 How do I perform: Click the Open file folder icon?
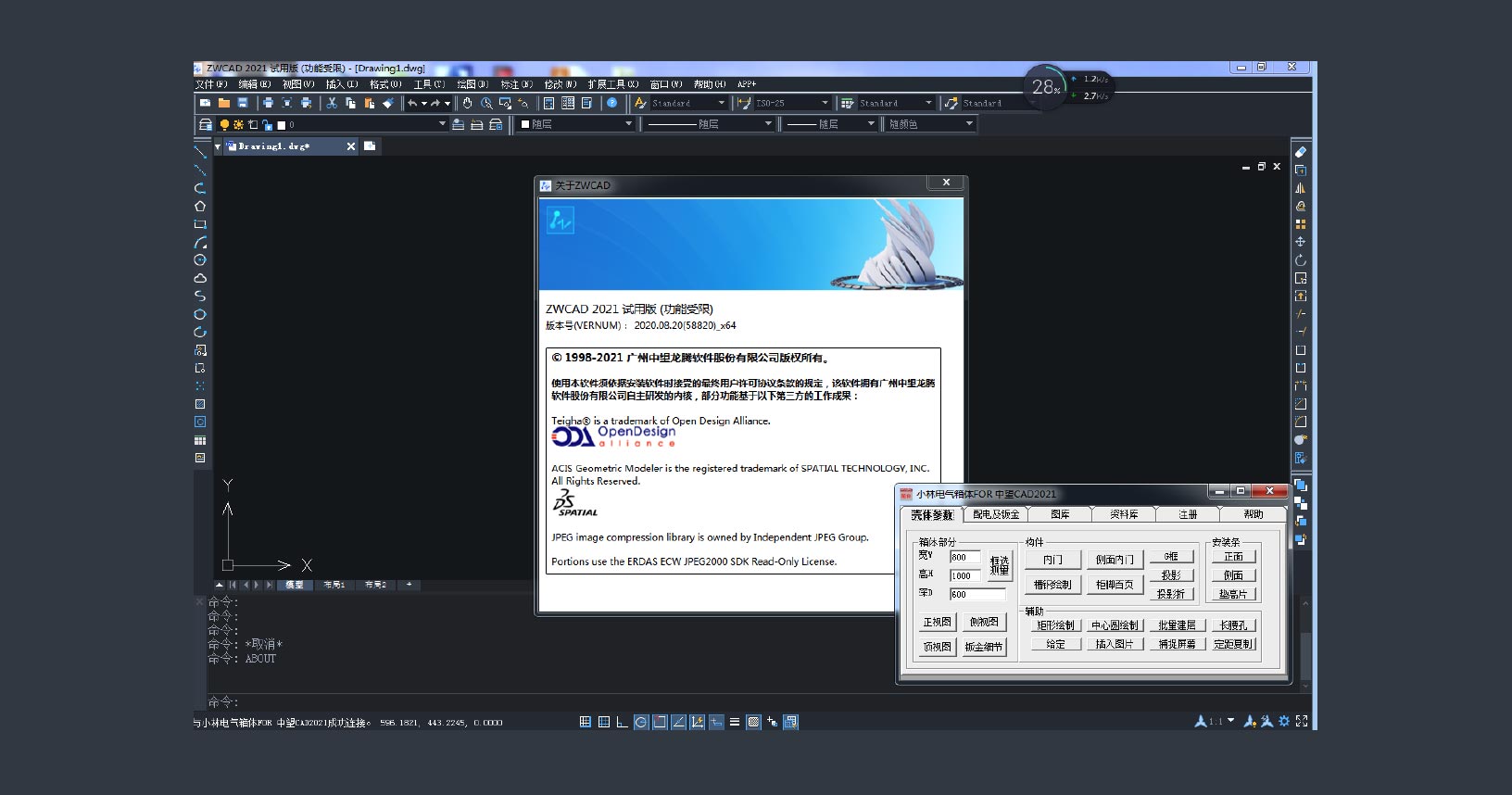tap(224, 103)
